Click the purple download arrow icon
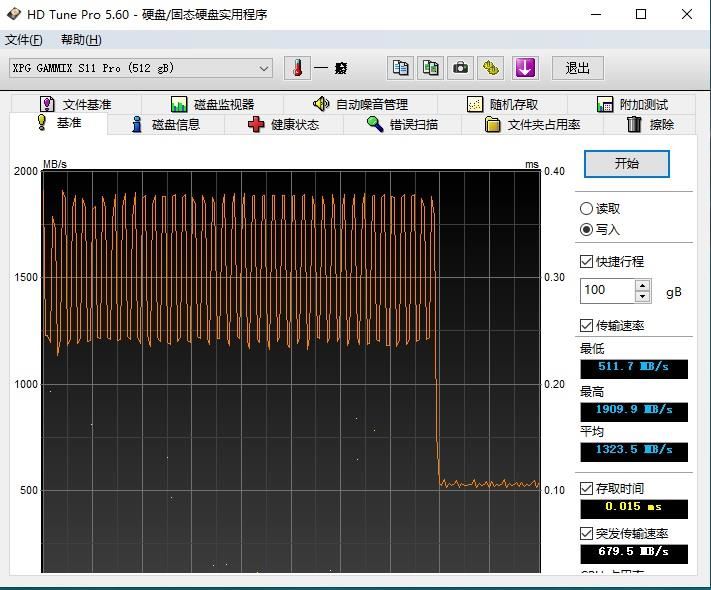 coord(525,68)
